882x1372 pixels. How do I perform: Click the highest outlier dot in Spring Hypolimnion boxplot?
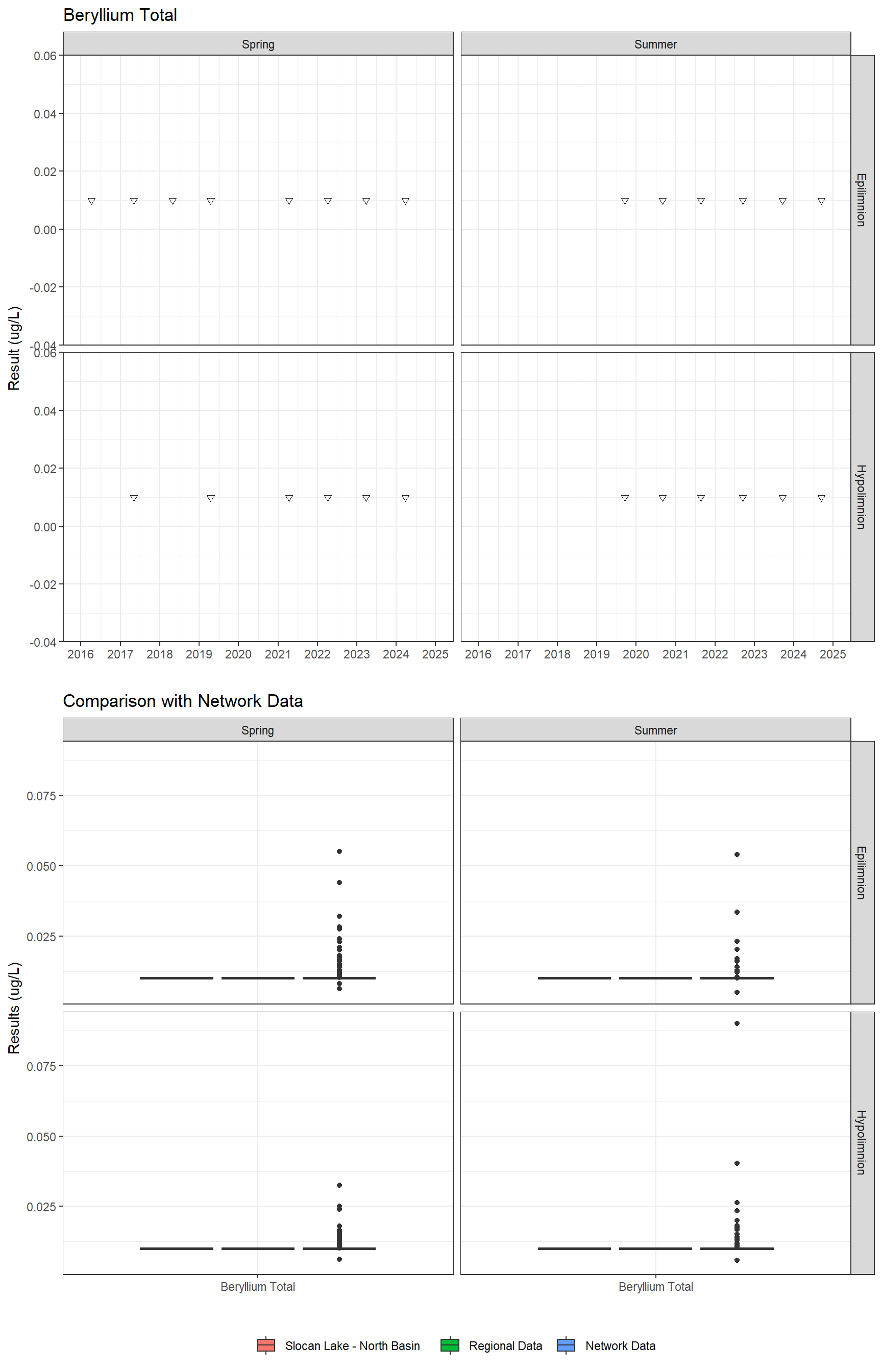point(339,1185)
